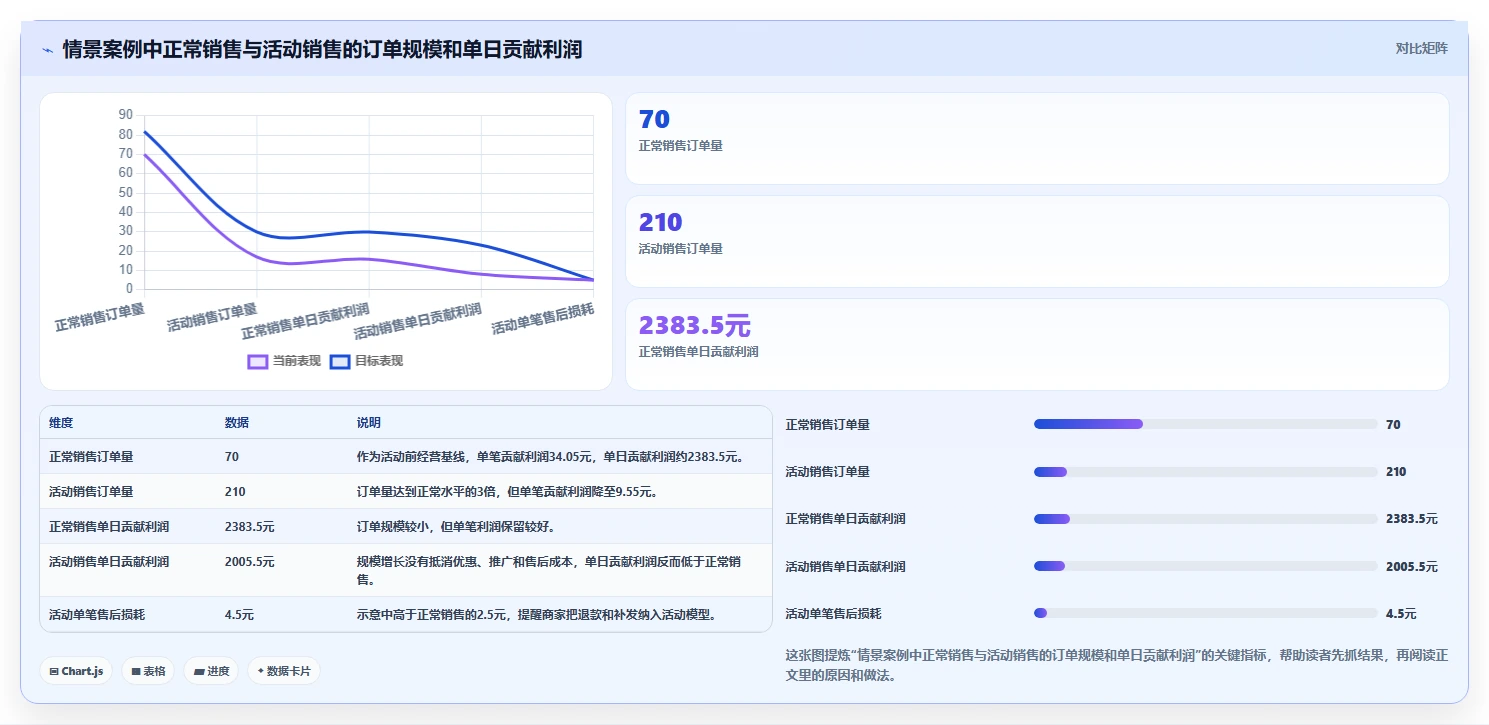Click chart x-axis label 正常销售单日贡献利润
Screen dimensions: 1489x725
[x=305, y=320]
